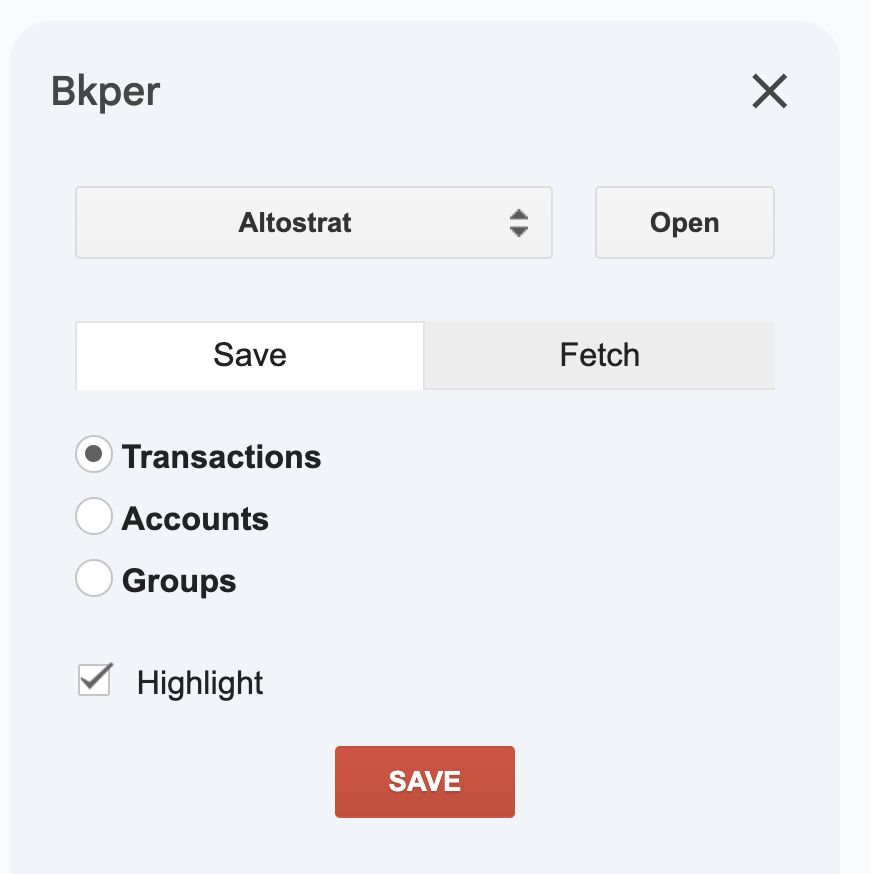Click the Highlight label text
This screenshot has width=870, height=874.
coord(199,682)
